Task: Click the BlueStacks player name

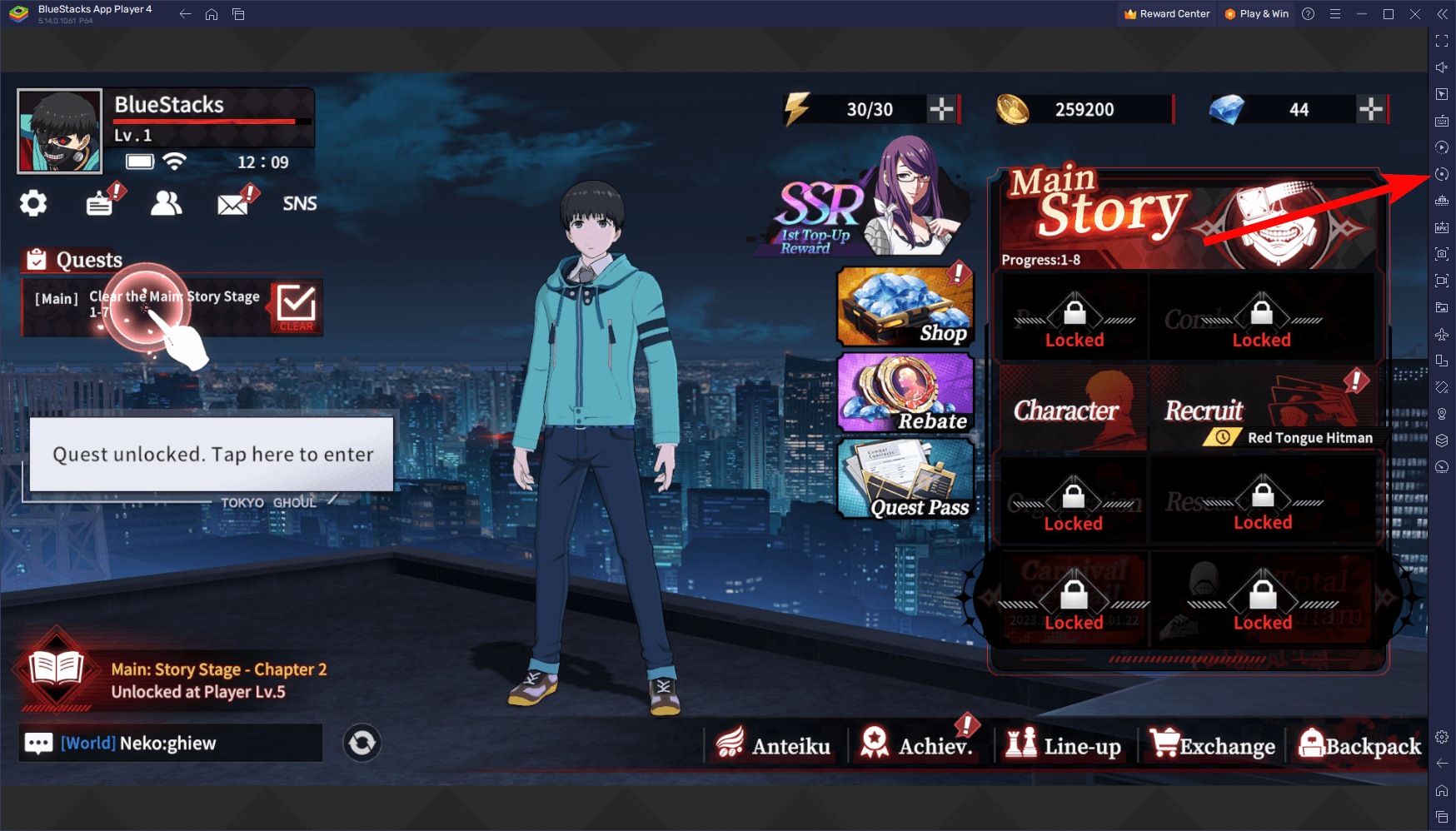Action: click(169, 105)
